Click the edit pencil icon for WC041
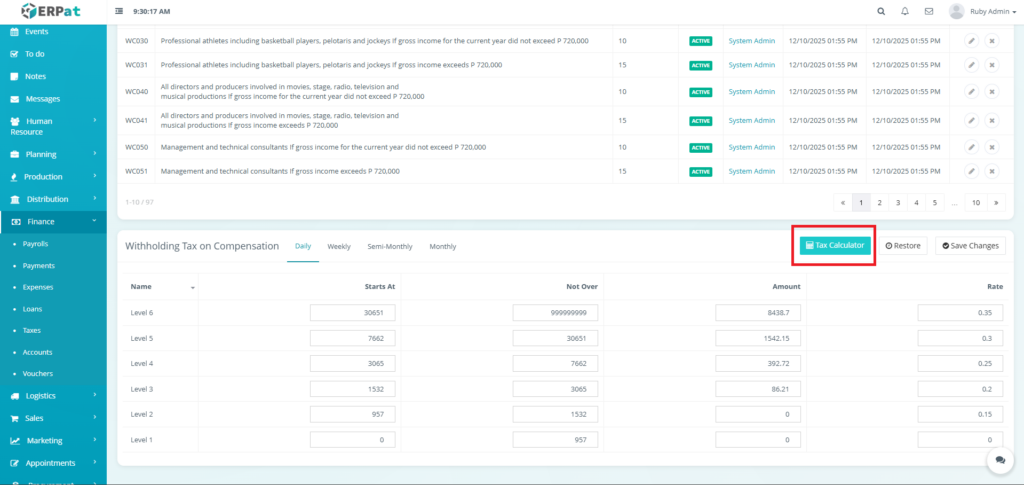1024x485 pixels. coord(970,120)
